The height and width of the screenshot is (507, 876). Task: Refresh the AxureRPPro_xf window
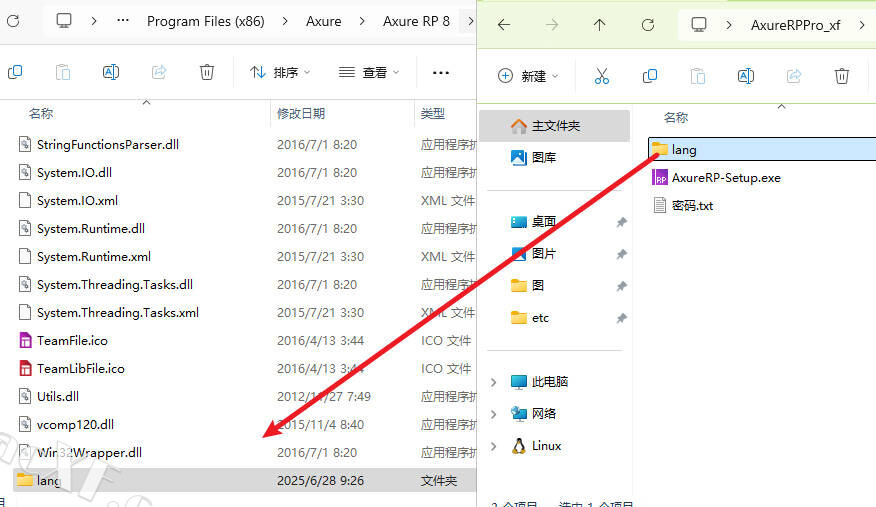[648, 25]
